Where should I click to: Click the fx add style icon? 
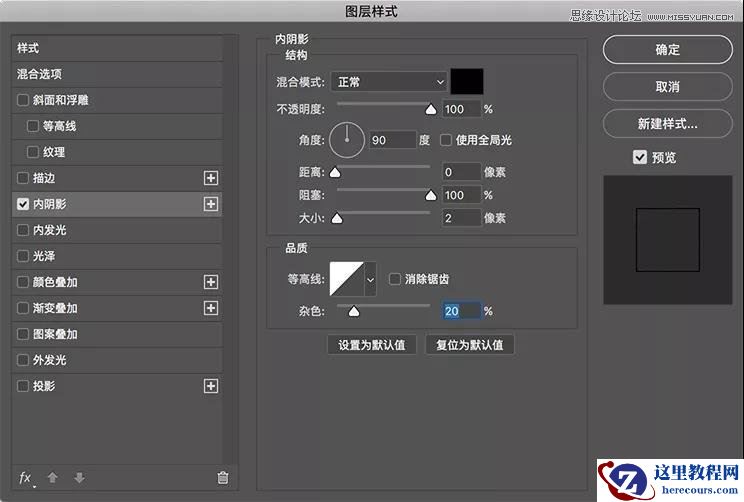pyautogui.click(x=26, y=478)
